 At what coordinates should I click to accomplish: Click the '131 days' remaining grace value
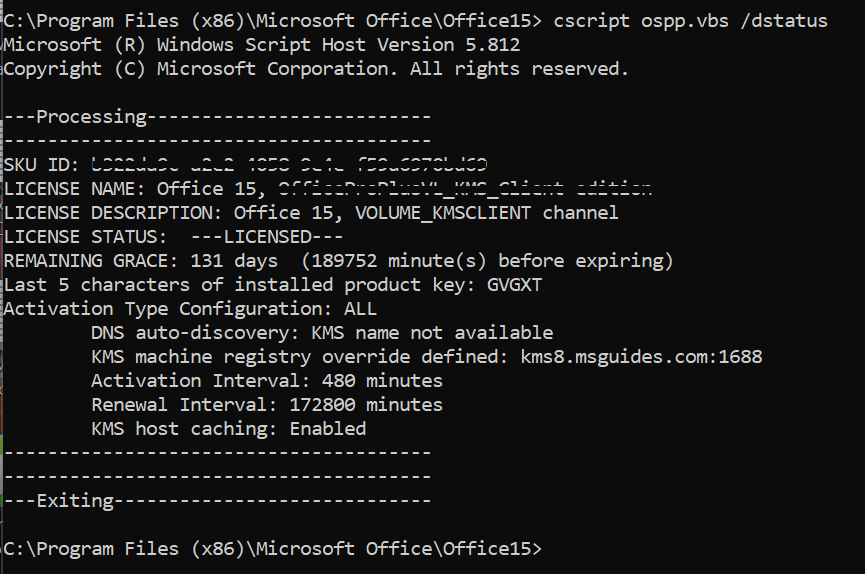234,261
